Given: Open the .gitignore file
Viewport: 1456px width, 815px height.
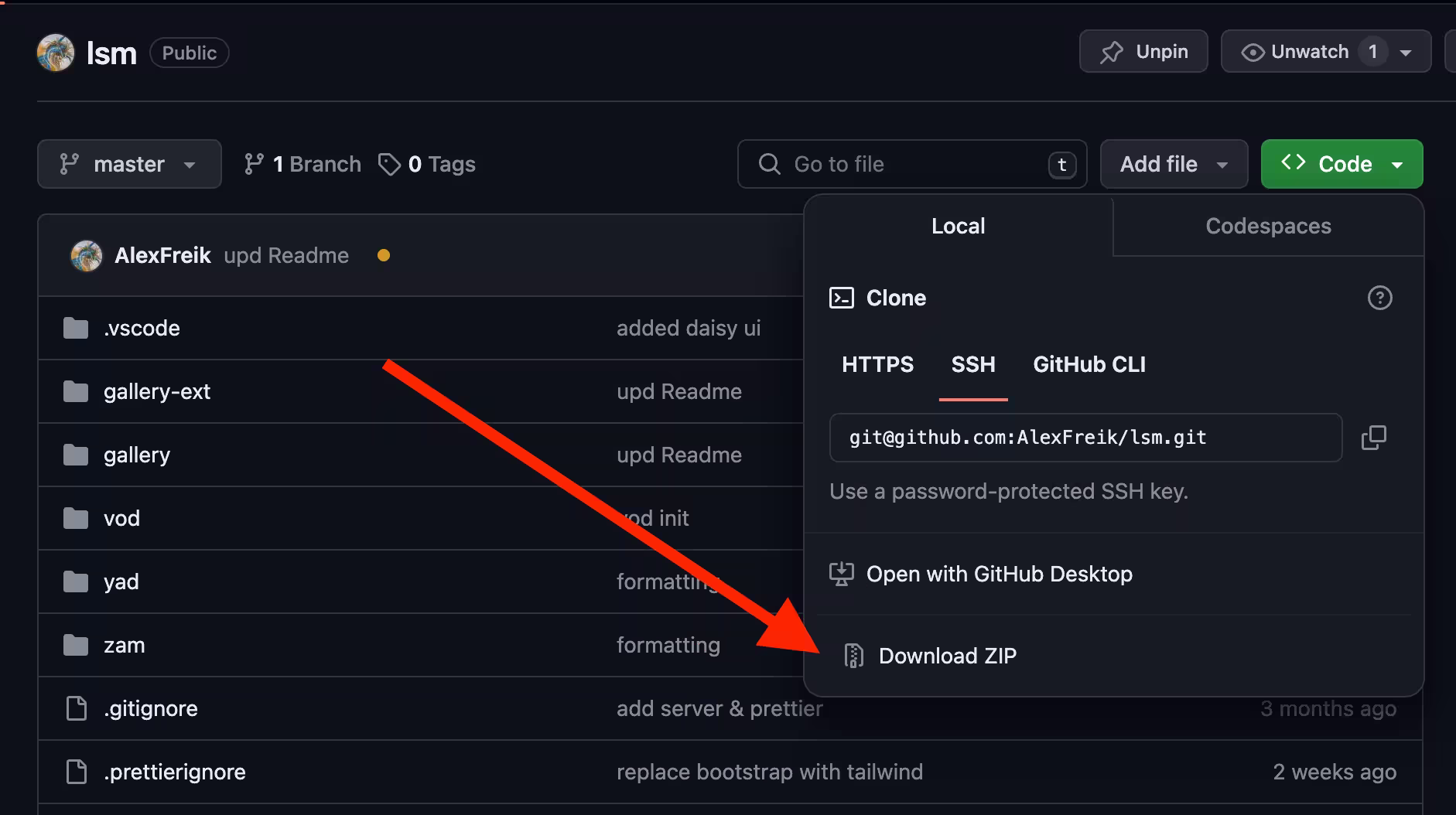Looking at the screenshot, I should (x=151, y=708).
